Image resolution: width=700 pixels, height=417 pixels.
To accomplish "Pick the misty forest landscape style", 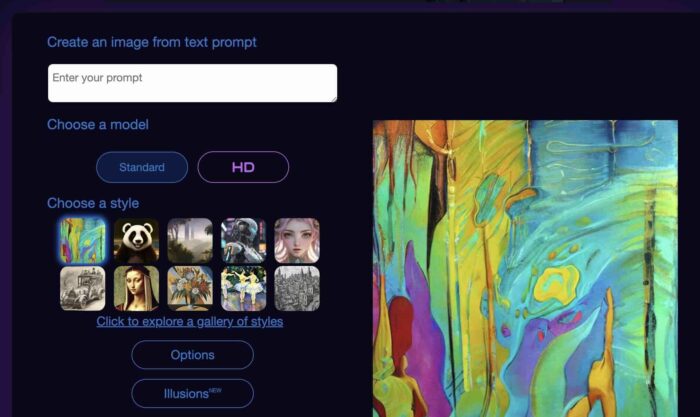I will [190, 240].
